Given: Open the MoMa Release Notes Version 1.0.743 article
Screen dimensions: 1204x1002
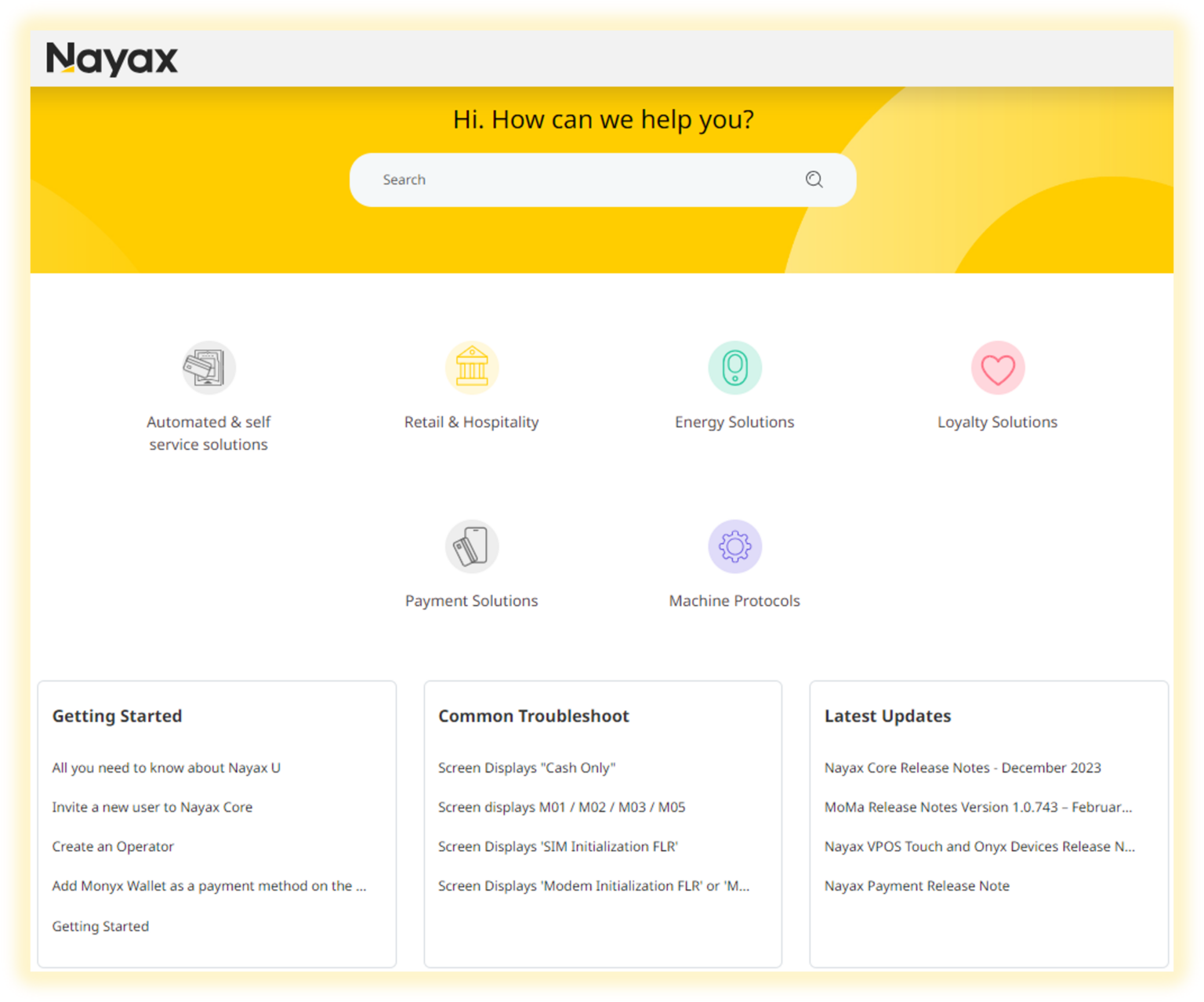Looking at the screenshot, I should coord(977,808).
